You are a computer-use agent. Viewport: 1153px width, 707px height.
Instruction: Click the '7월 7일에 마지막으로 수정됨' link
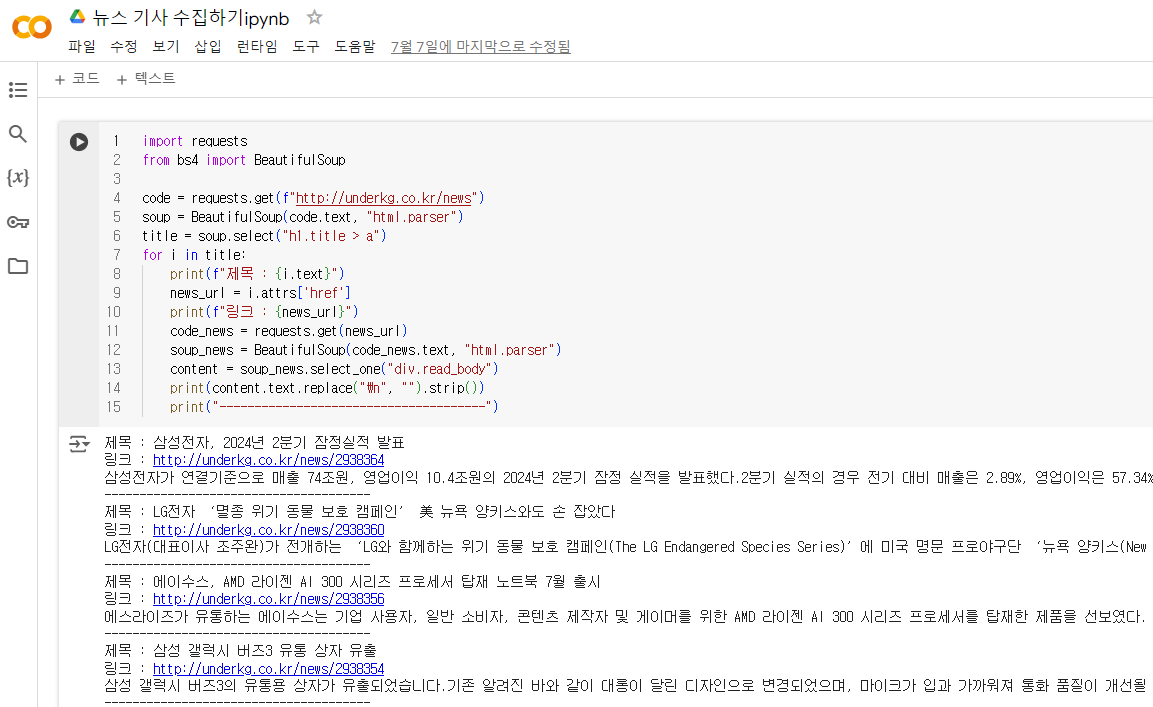point(481,46)
